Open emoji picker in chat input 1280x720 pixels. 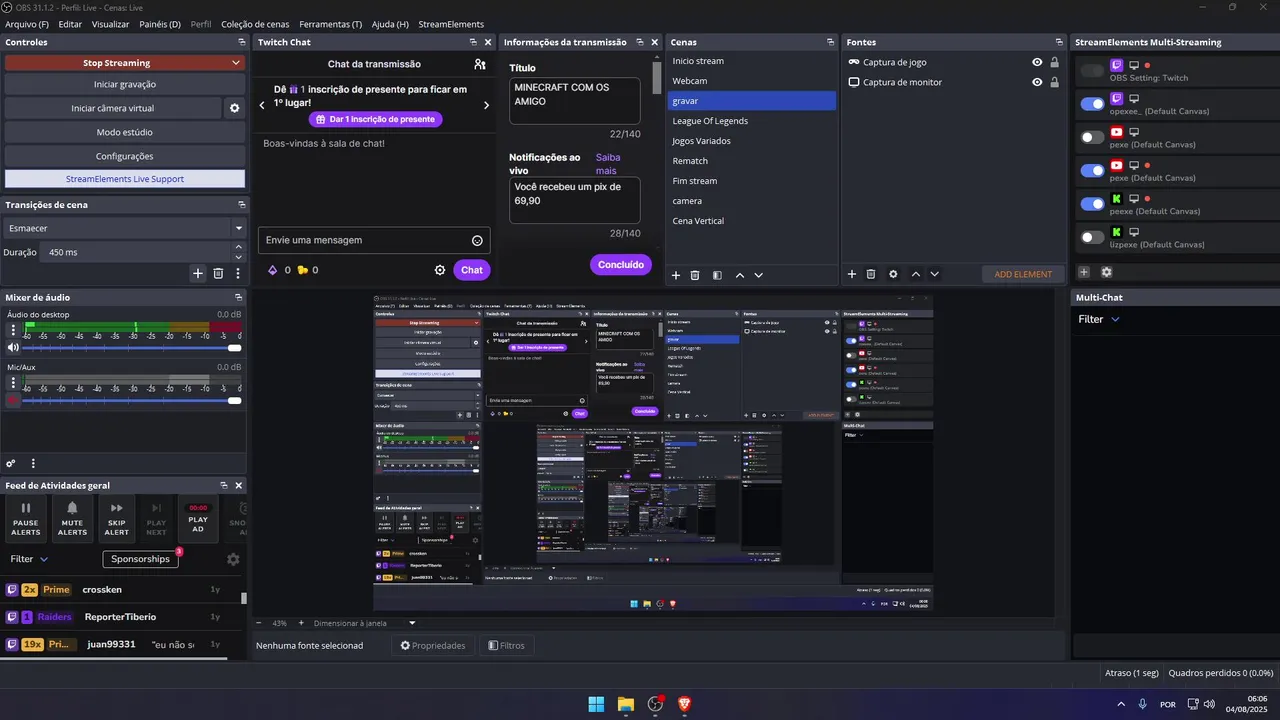tap(477, 240)
